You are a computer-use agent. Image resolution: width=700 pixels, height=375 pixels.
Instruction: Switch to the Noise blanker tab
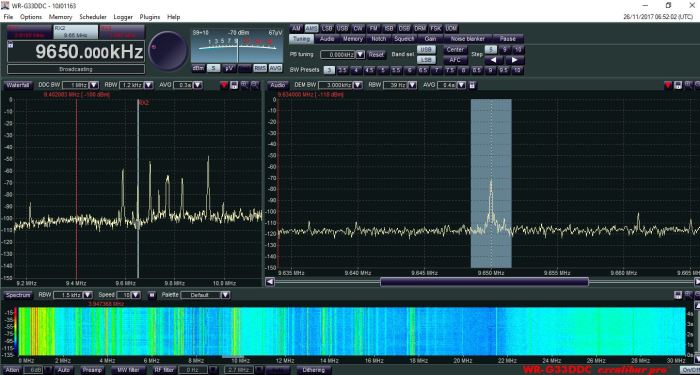468,39
